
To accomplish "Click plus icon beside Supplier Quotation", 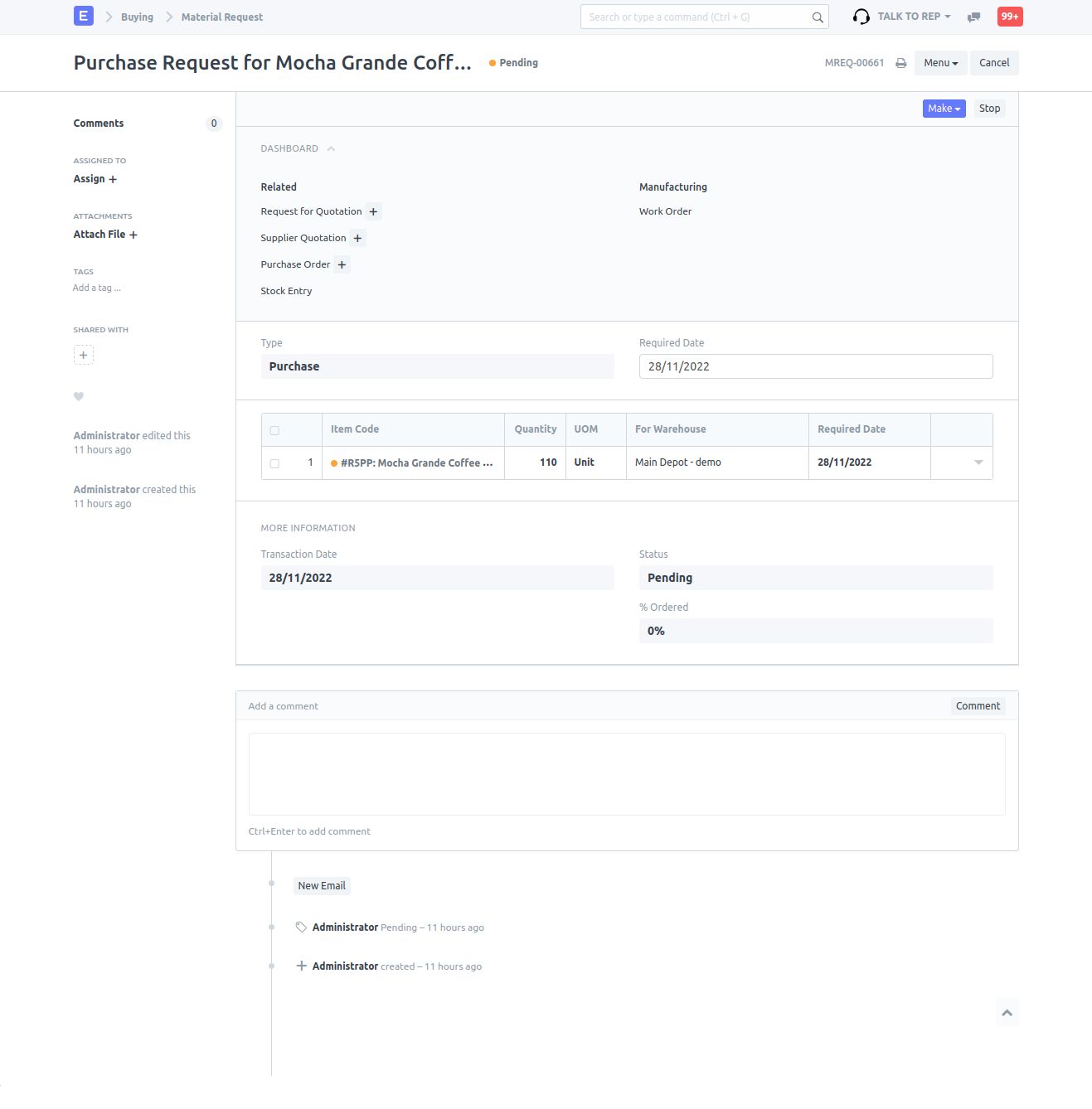I will coord(357,239).
